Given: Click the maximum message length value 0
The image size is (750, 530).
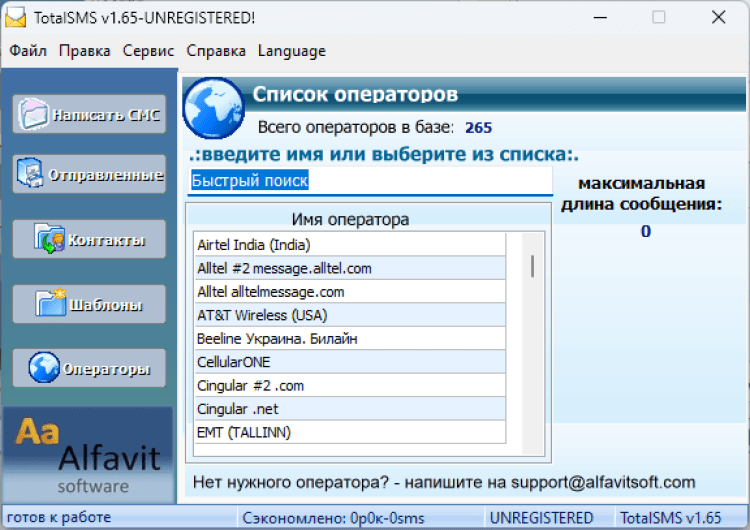Looking at the screenshot, I should click(x=646, y=232).
